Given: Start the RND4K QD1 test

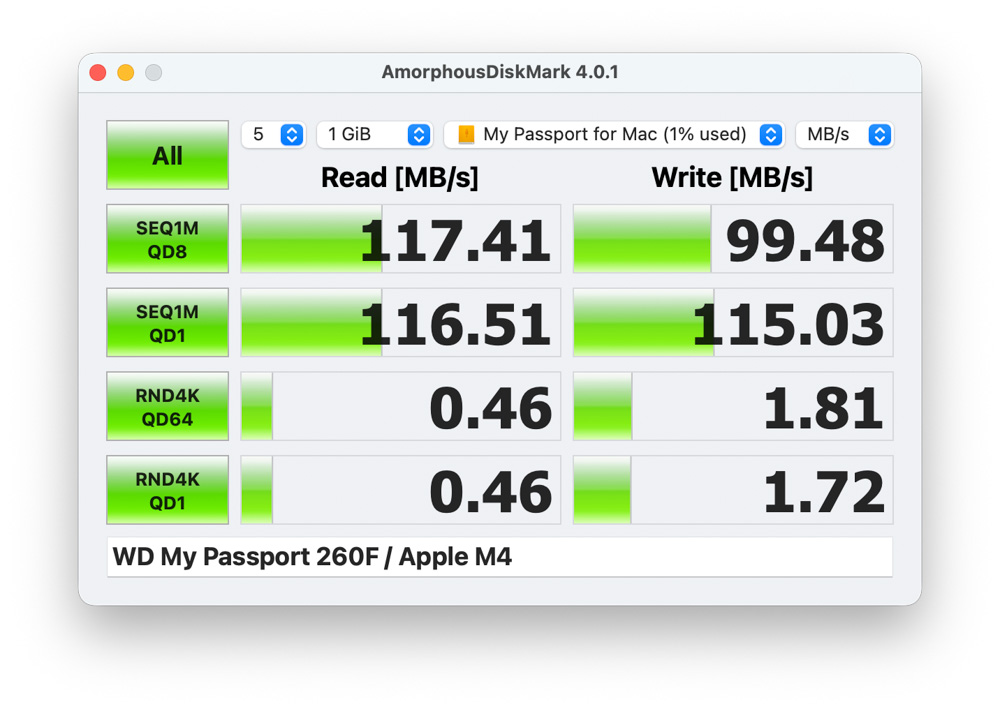Looking at the screenshot, I should (167, 490).
